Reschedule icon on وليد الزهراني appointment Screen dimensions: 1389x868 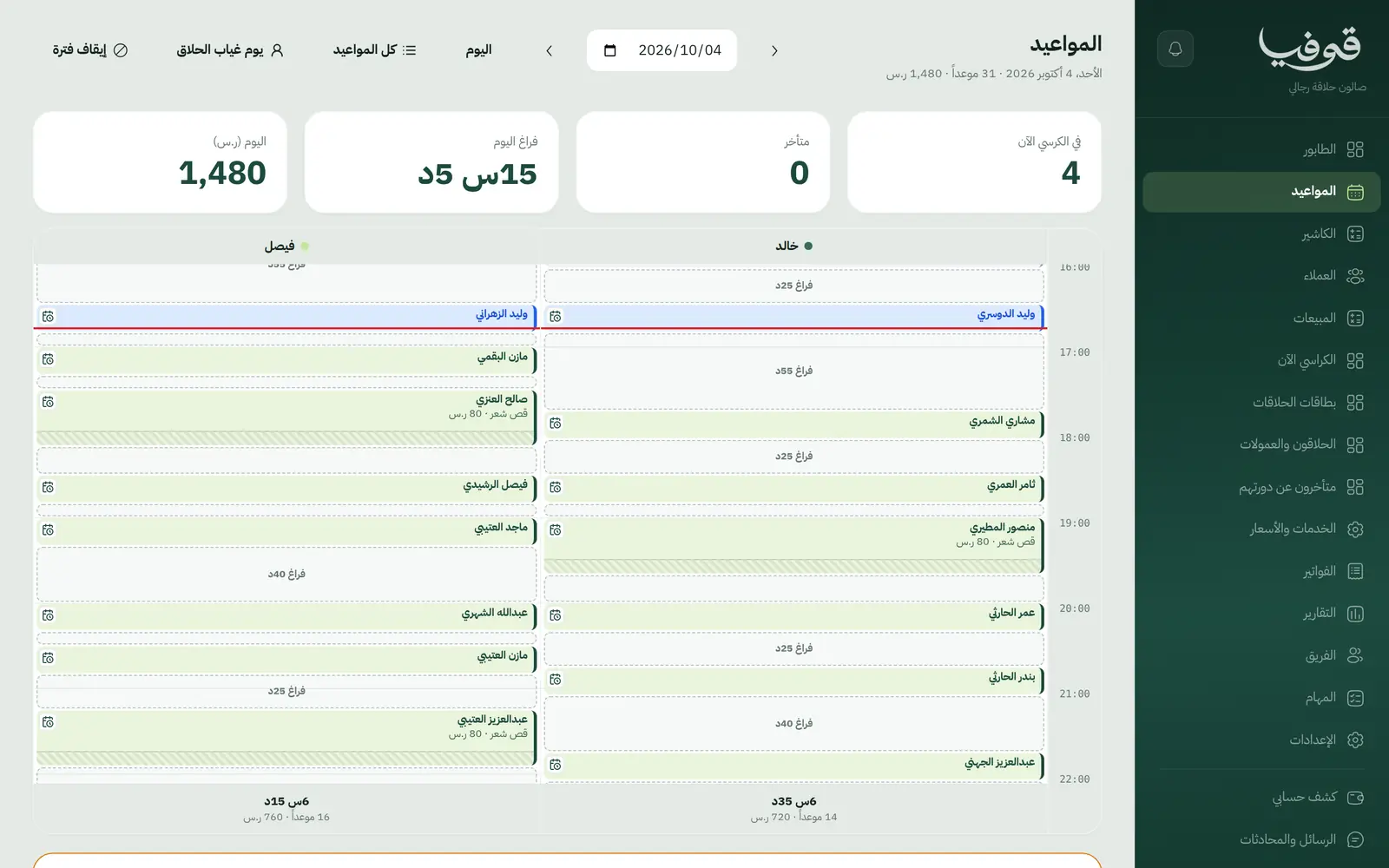[48, 317]
